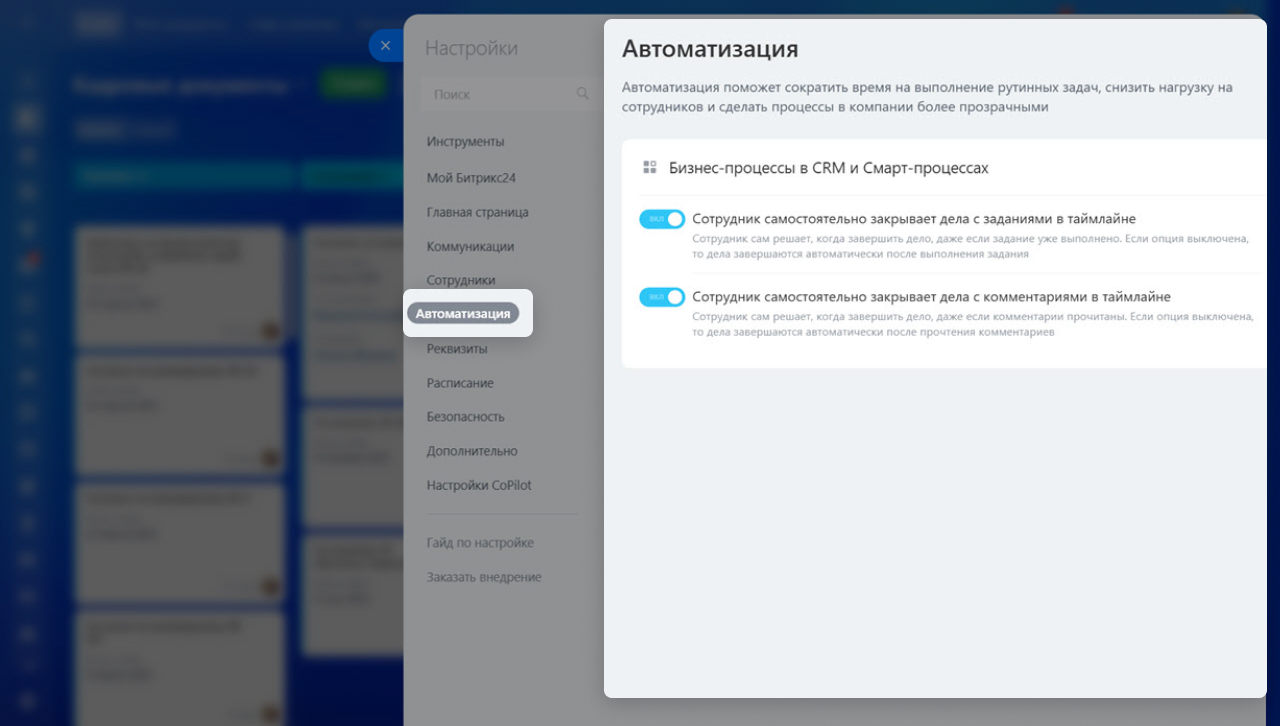Click the Заказать внедрение link

click(x=484, y=577)
